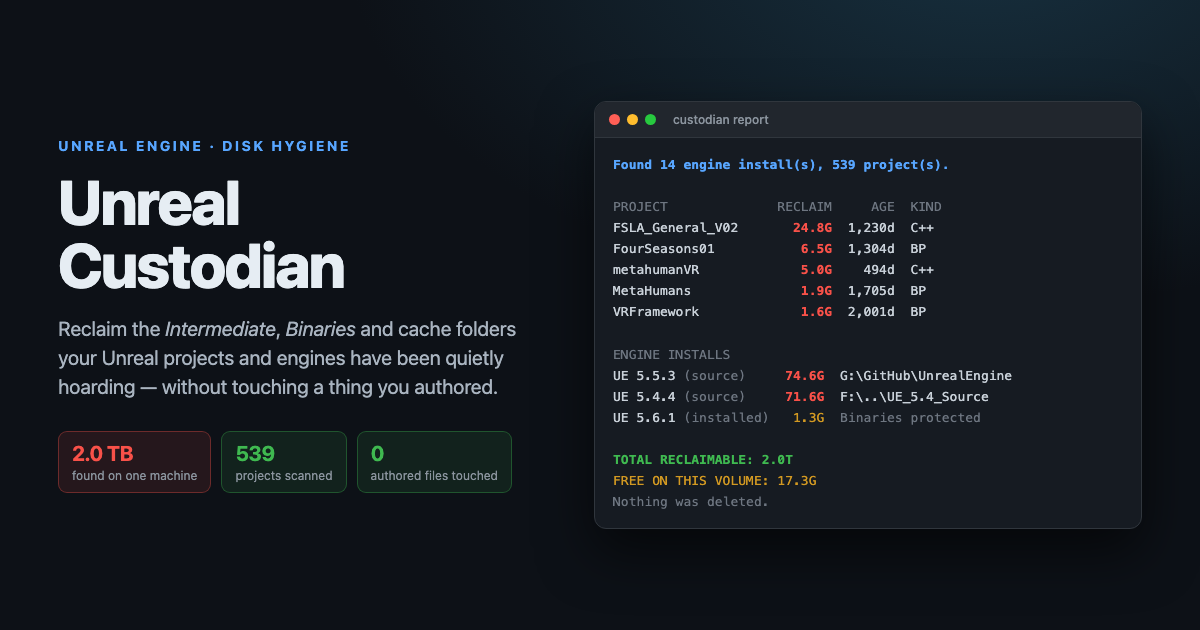Click the 'ENGINE INSTALLS' section label

[671, 355]
